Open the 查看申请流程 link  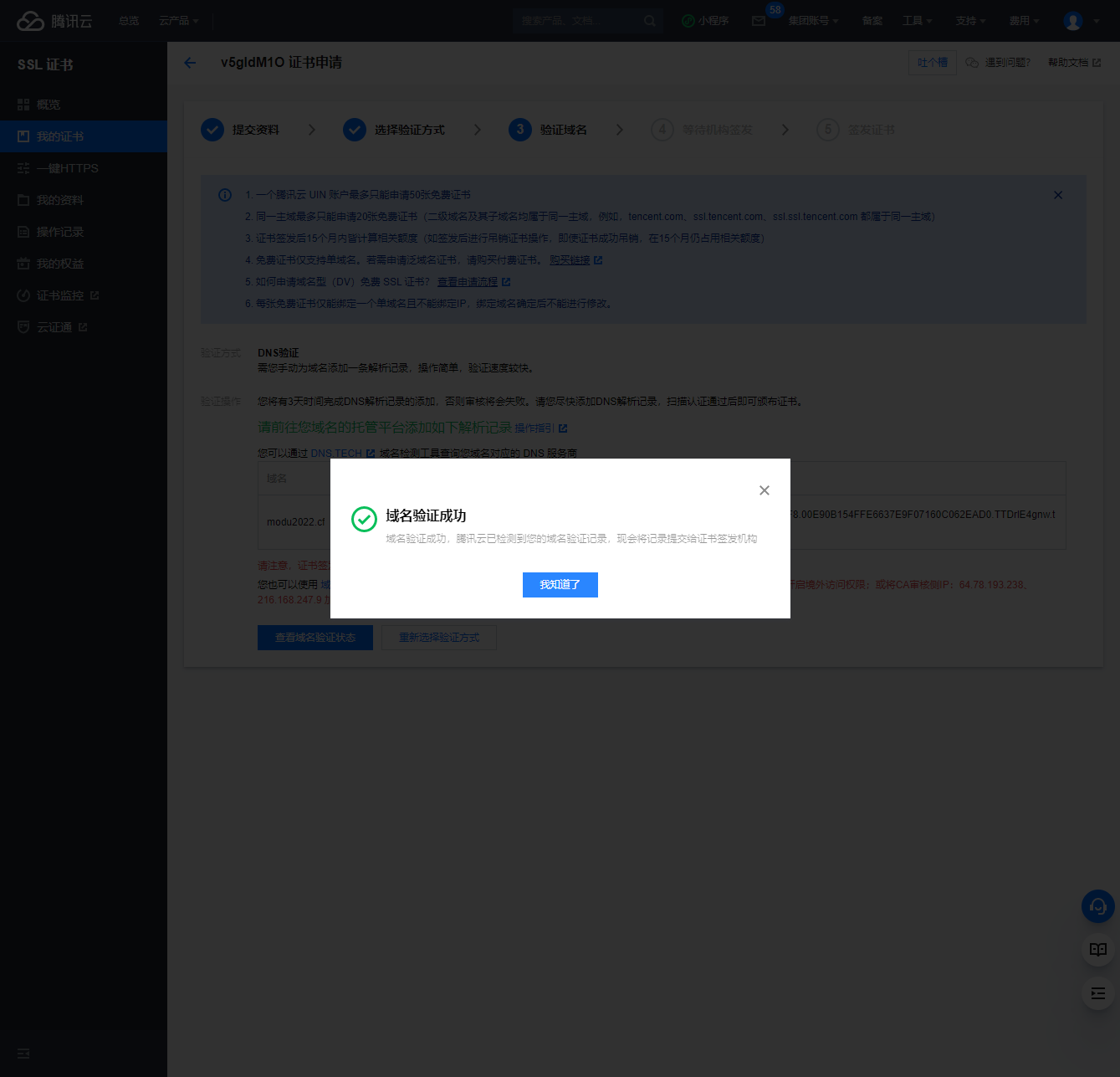coord(473,282)
